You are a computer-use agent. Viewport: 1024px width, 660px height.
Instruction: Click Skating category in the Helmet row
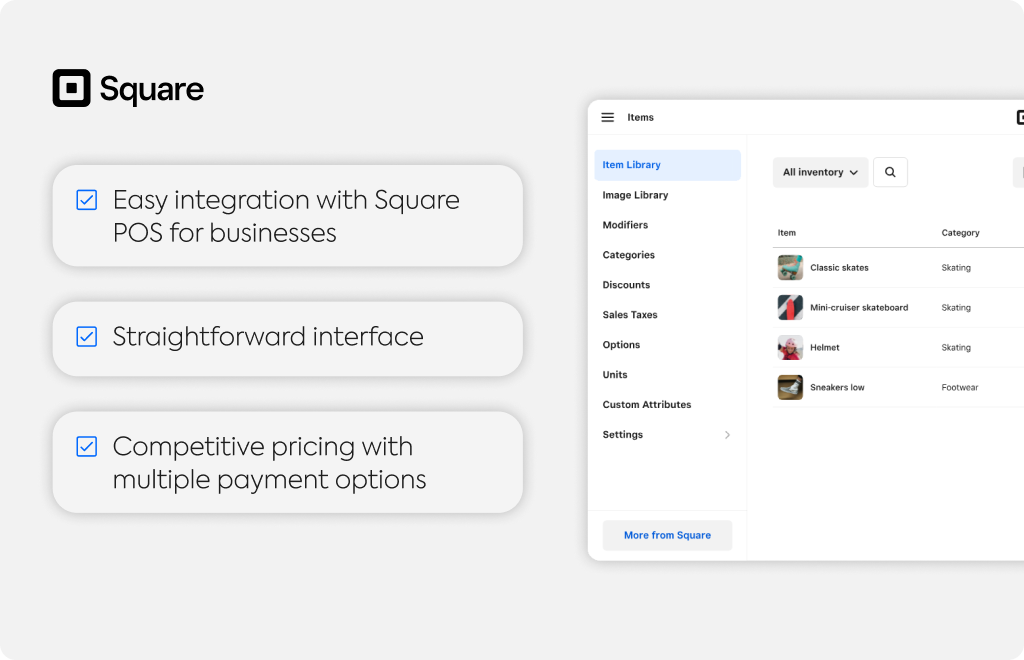coord(955,348)
